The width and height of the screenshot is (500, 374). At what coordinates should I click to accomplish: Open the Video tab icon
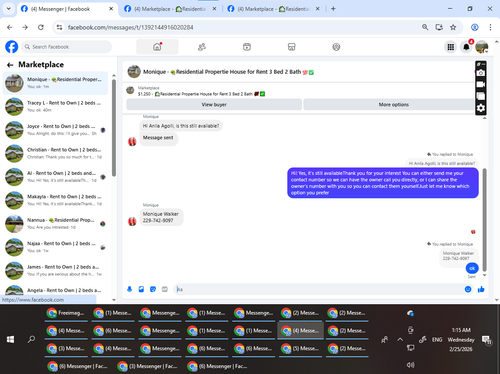247,47
